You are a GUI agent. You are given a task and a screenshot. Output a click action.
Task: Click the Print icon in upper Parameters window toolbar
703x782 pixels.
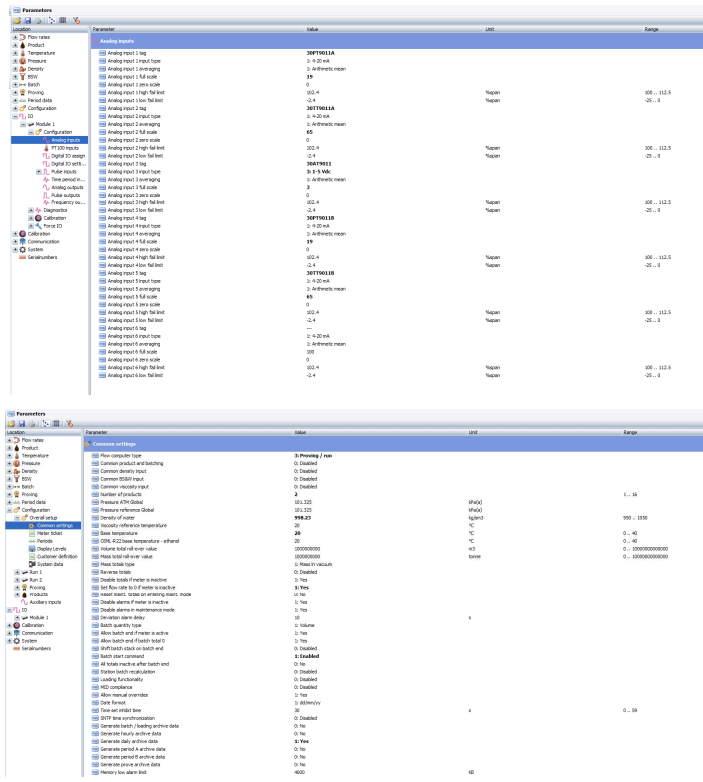38,20
